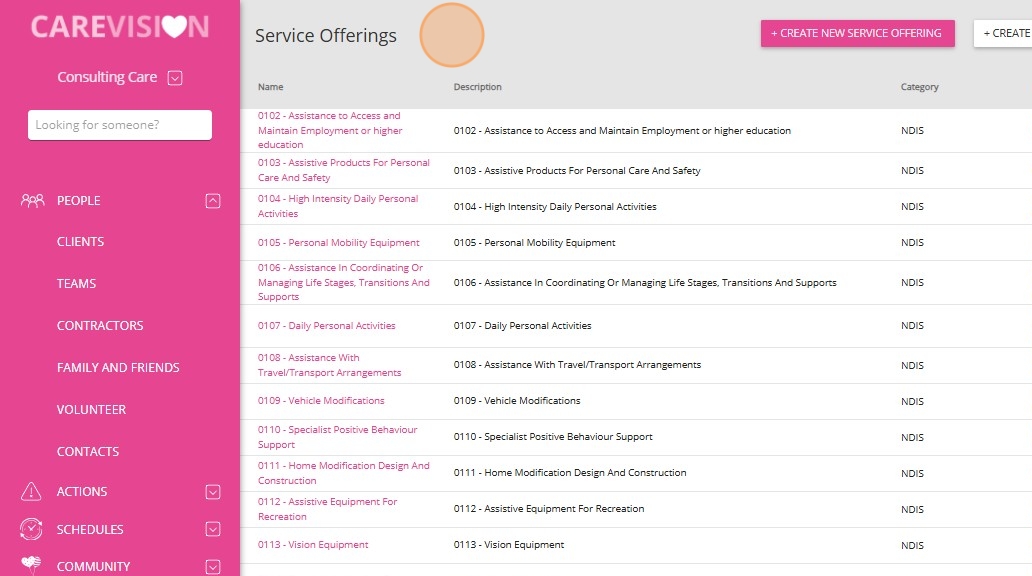
Task: Click description '0109 - Vehicle Modifications'
Action: tap(517, 401)
